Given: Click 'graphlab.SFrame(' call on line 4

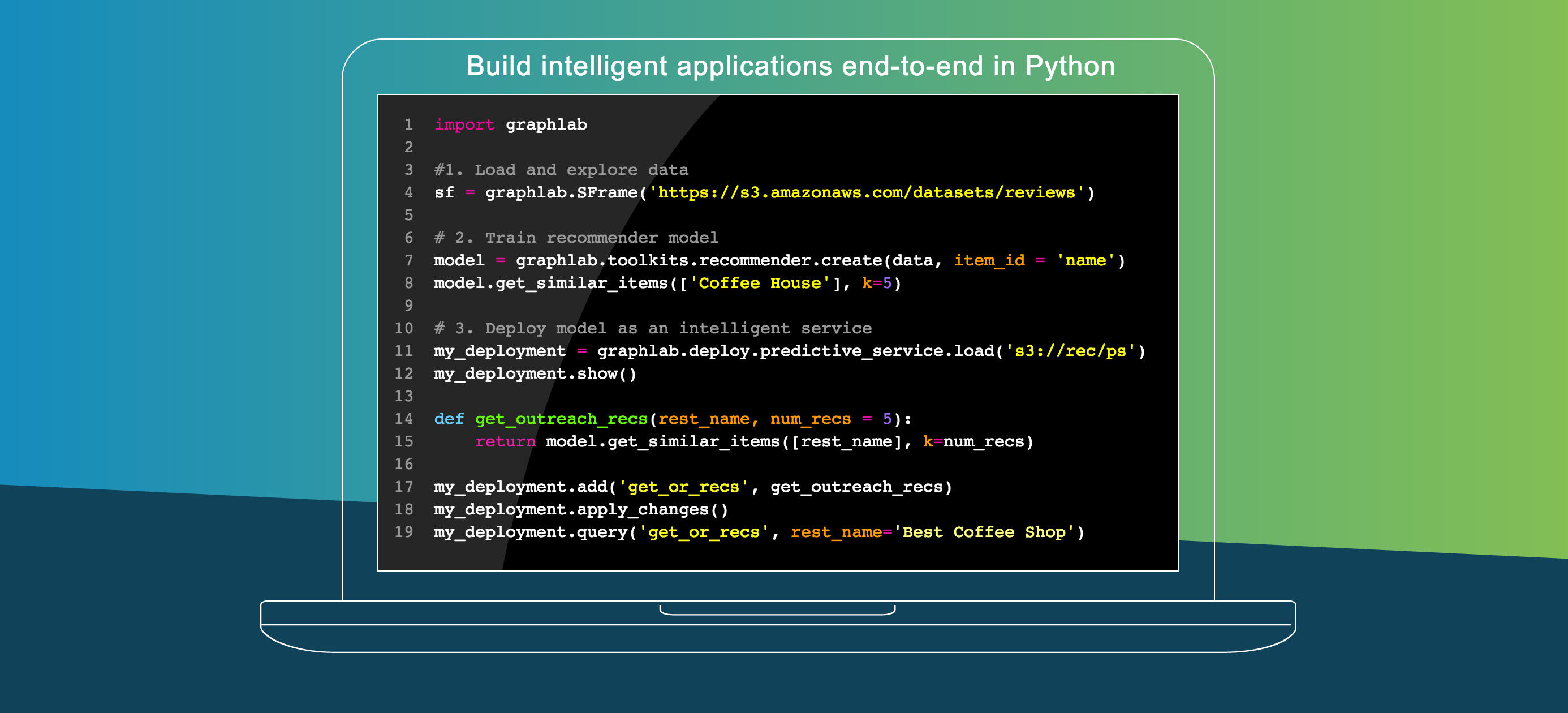Looking at the screenshot, I should (x=566, y=192).
